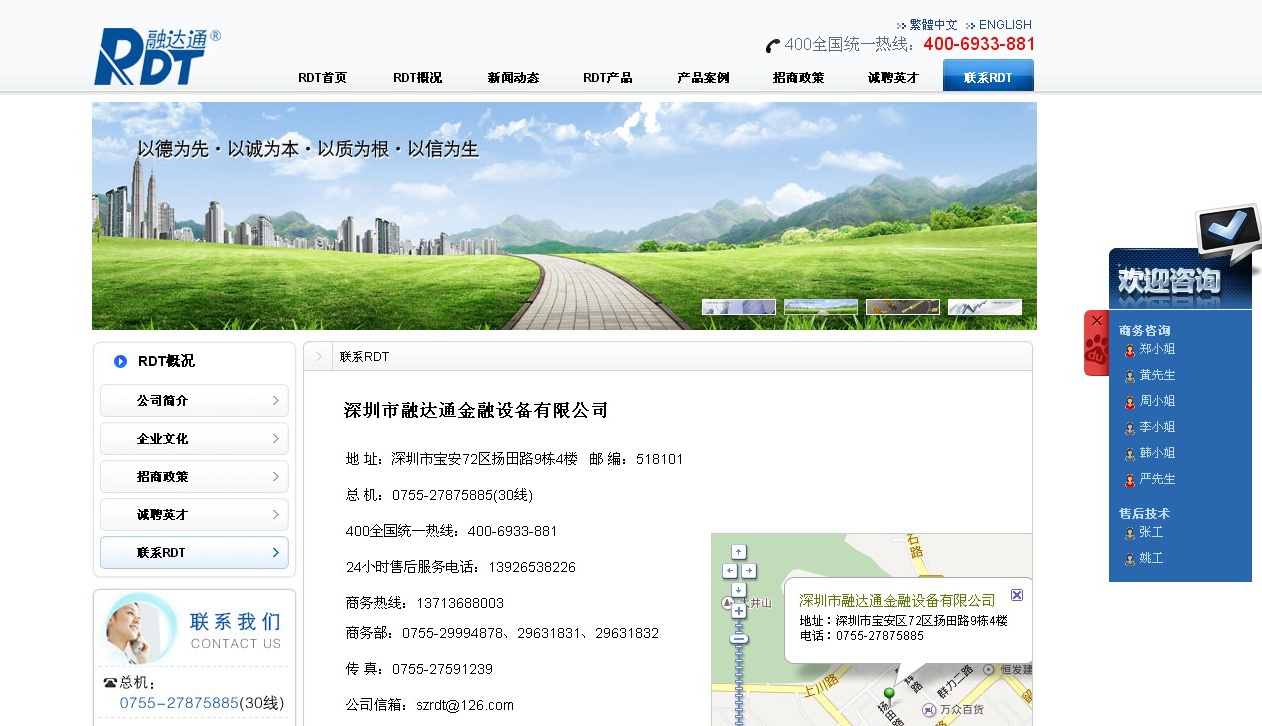The image size is (1262, 726).
Task: Go to 新闻动态 in the top menu
Action: click(x=513, y=77)
